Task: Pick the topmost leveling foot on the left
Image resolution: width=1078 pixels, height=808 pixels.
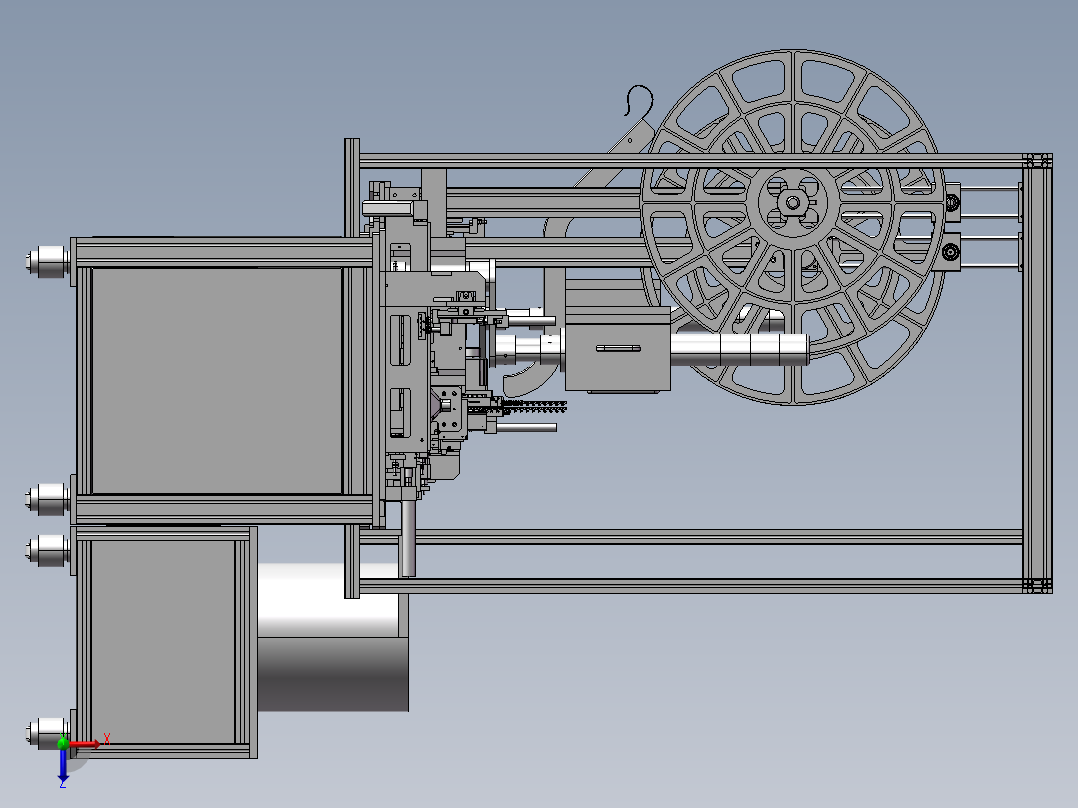Action: 48,261
